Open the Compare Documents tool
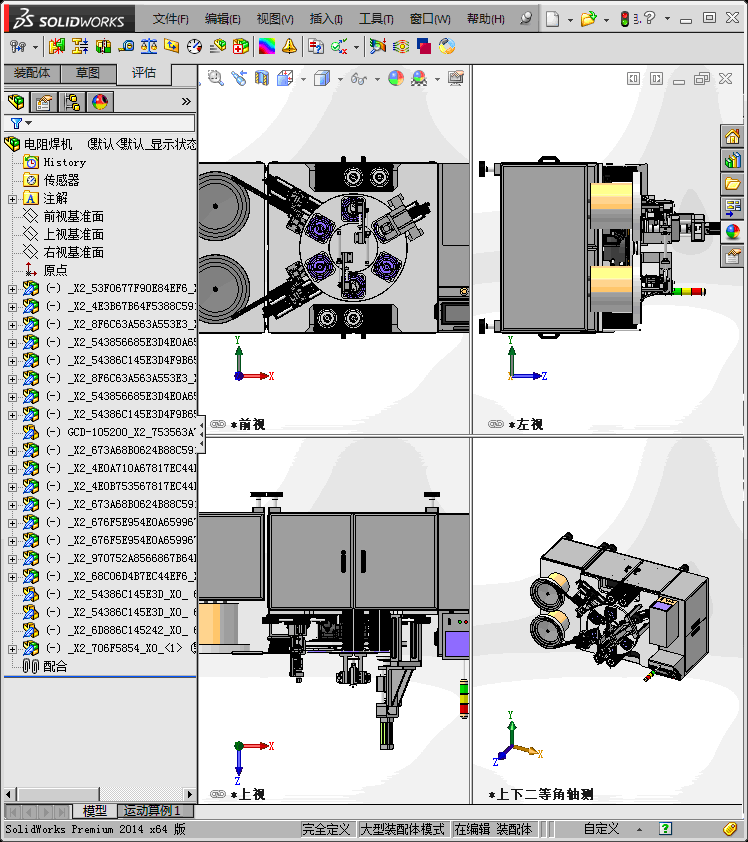This screenshot has width=748, height=842. 316,47
